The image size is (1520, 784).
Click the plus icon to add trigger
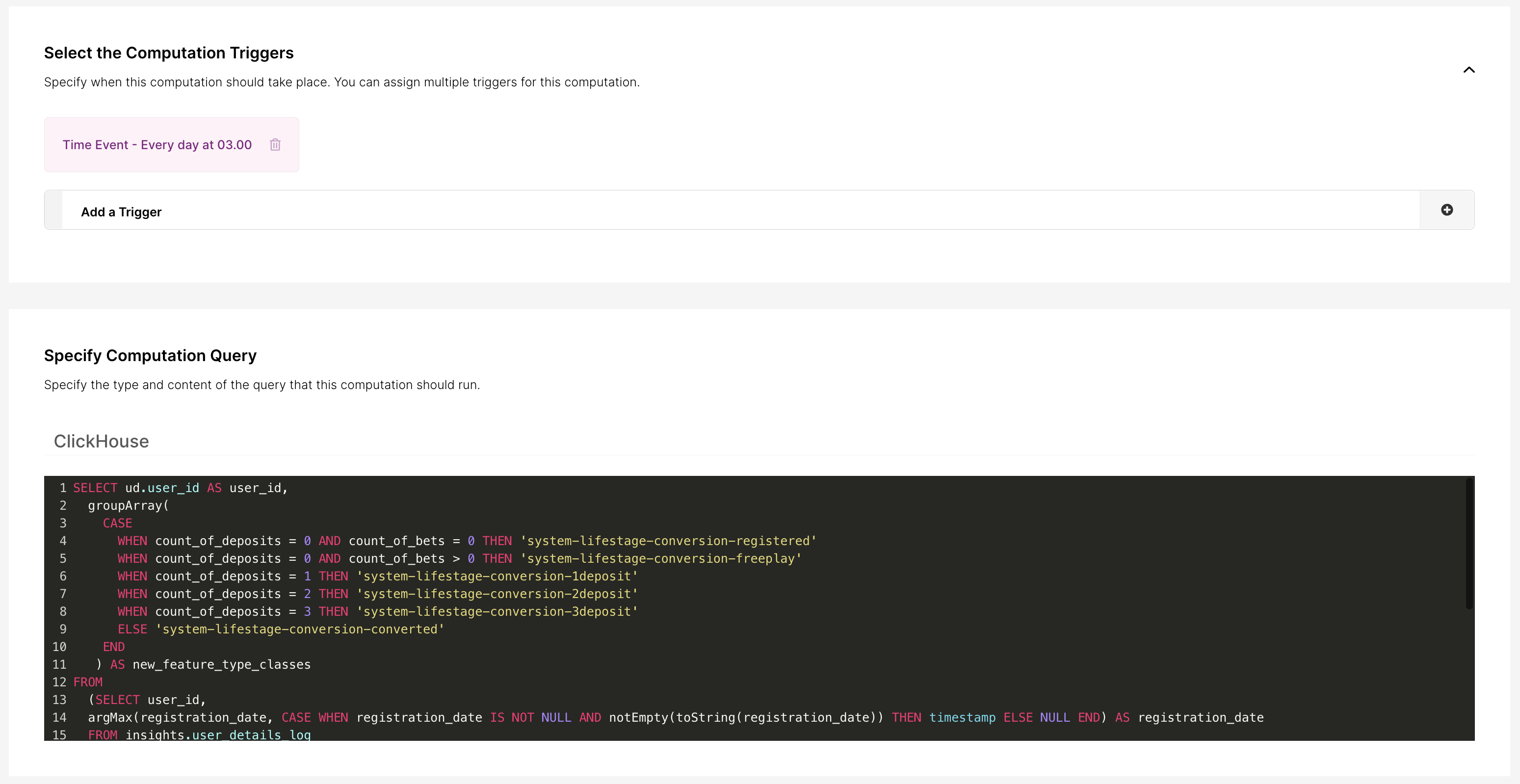point(1446,210)
